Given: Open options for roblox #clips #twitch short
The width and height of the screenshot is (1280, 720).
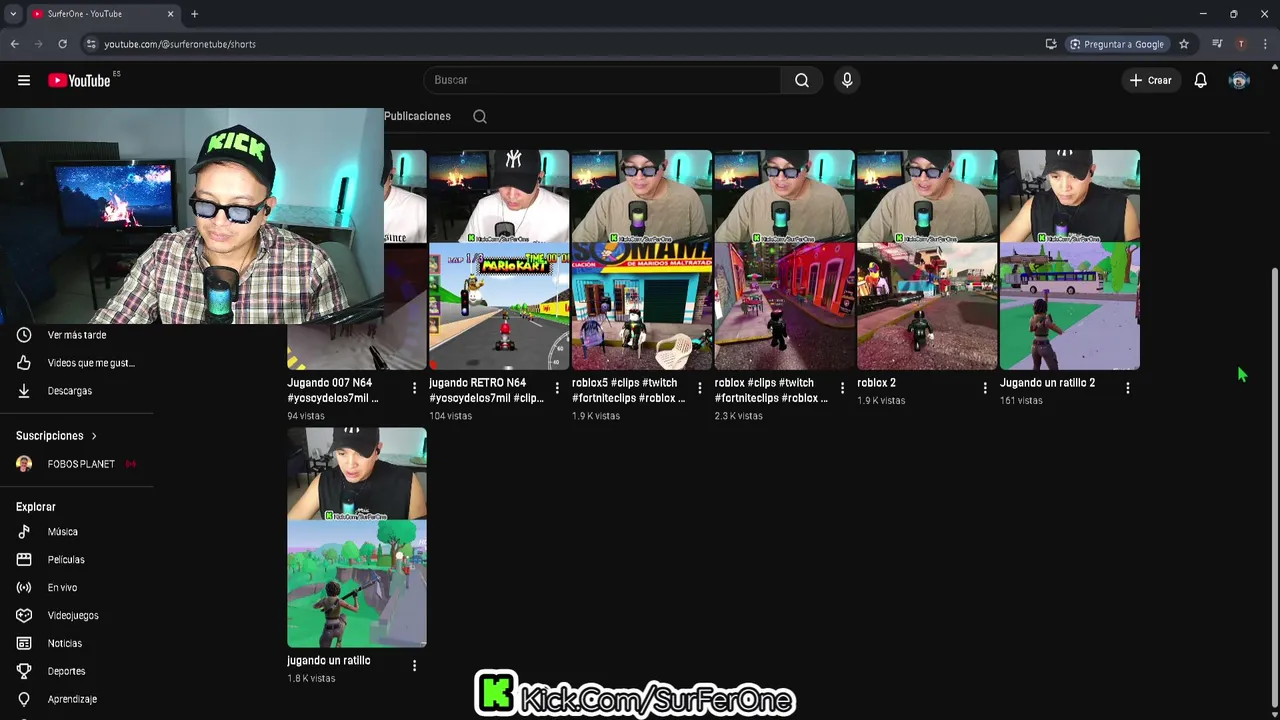Looking at the screenshot, I should (x=842, y=388).
